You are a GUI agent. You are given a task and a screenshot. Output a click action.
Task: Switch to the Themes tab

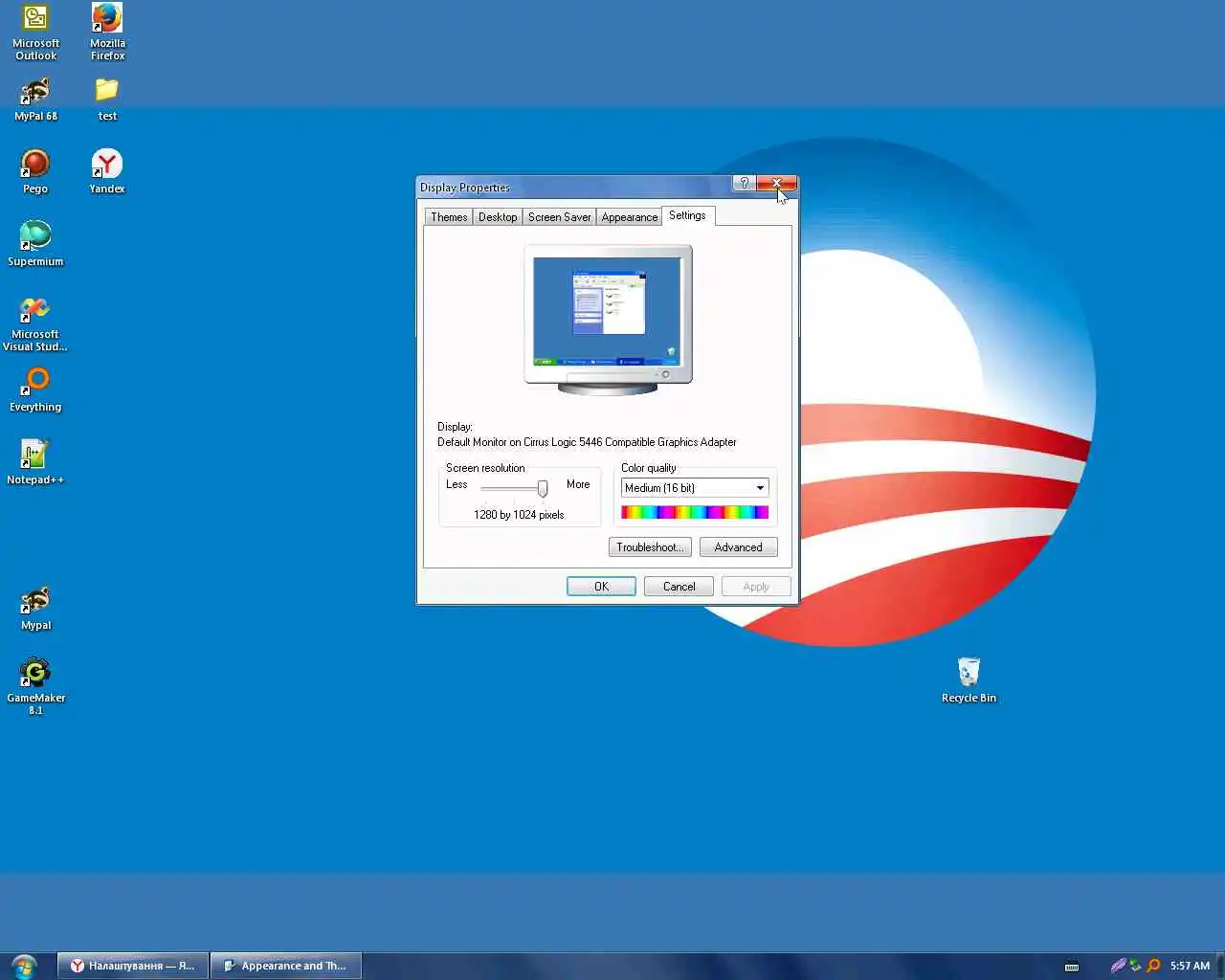[449, 217]
